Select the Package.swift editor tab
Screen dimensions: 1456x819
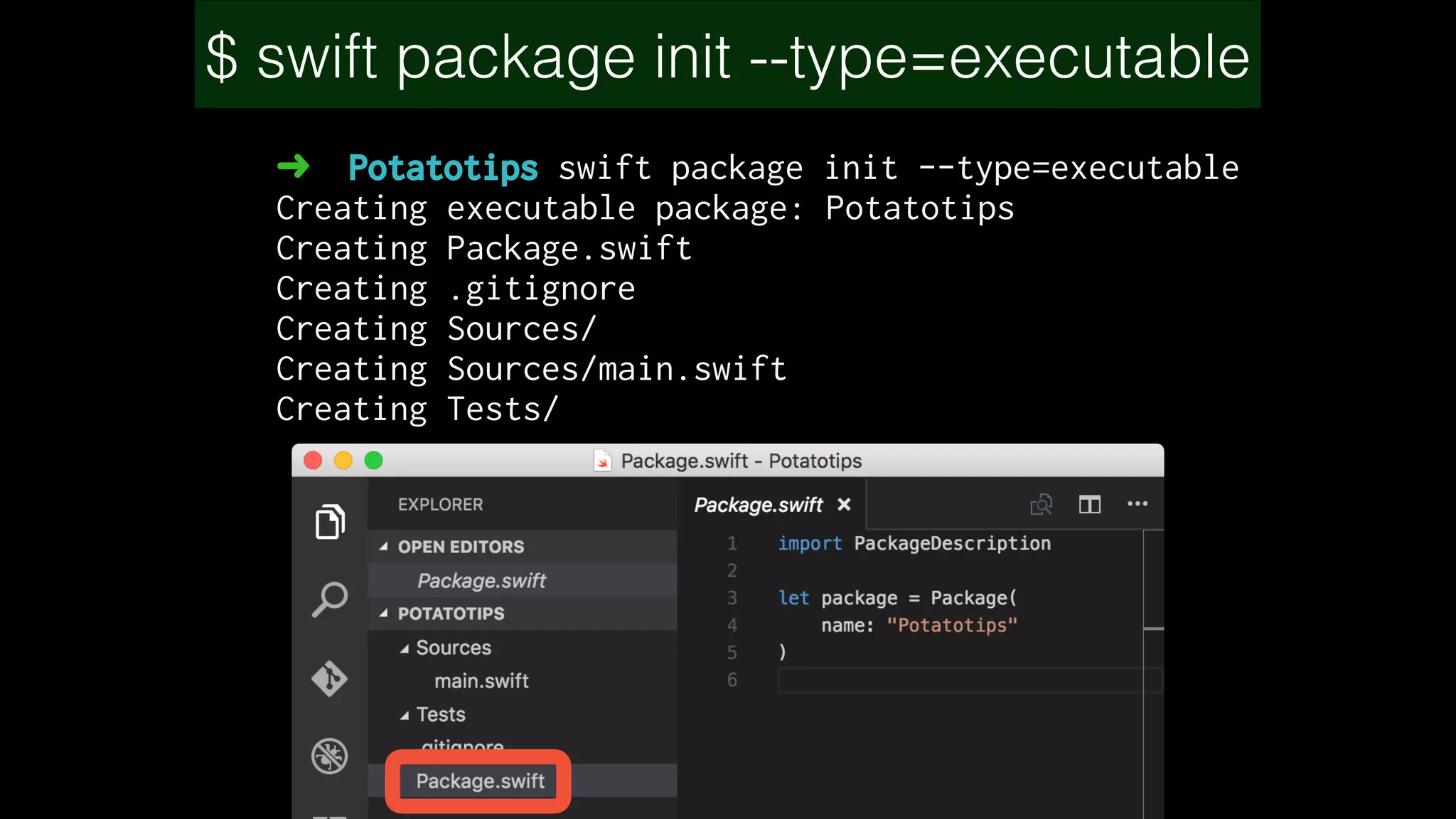[758, 505]
